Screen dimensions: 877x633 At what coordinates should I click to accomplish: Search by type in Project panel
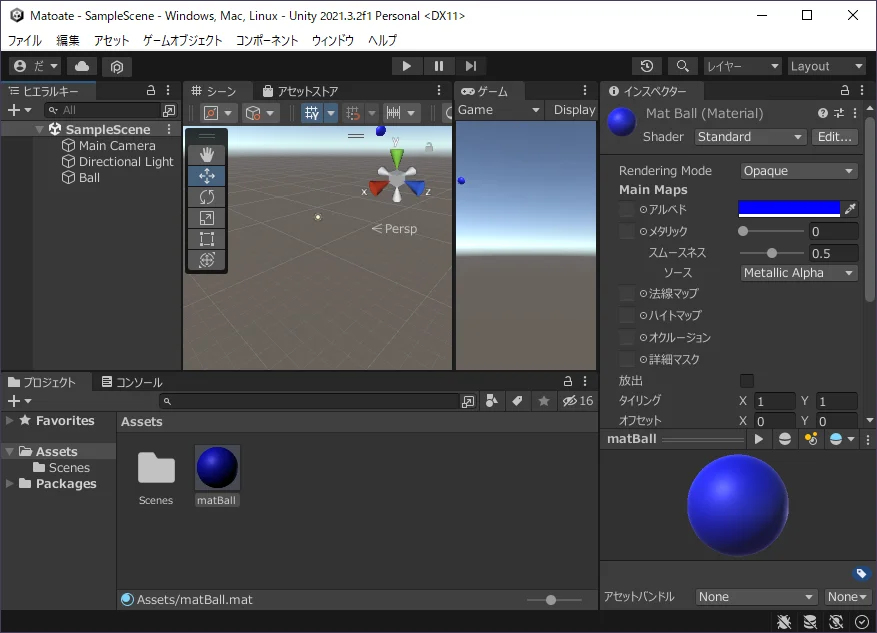pos(492,401)
